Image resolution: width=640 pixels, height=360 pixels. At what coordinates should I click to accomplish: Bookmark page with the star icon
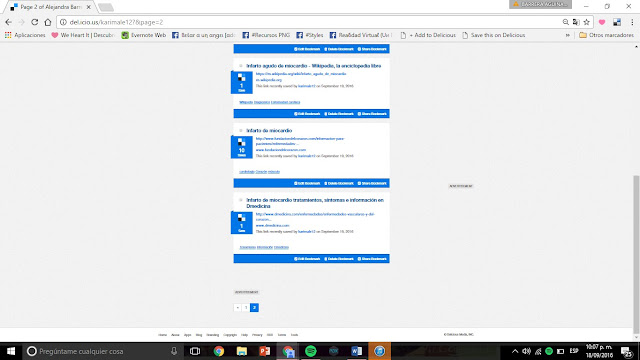[x=587, y=22]
